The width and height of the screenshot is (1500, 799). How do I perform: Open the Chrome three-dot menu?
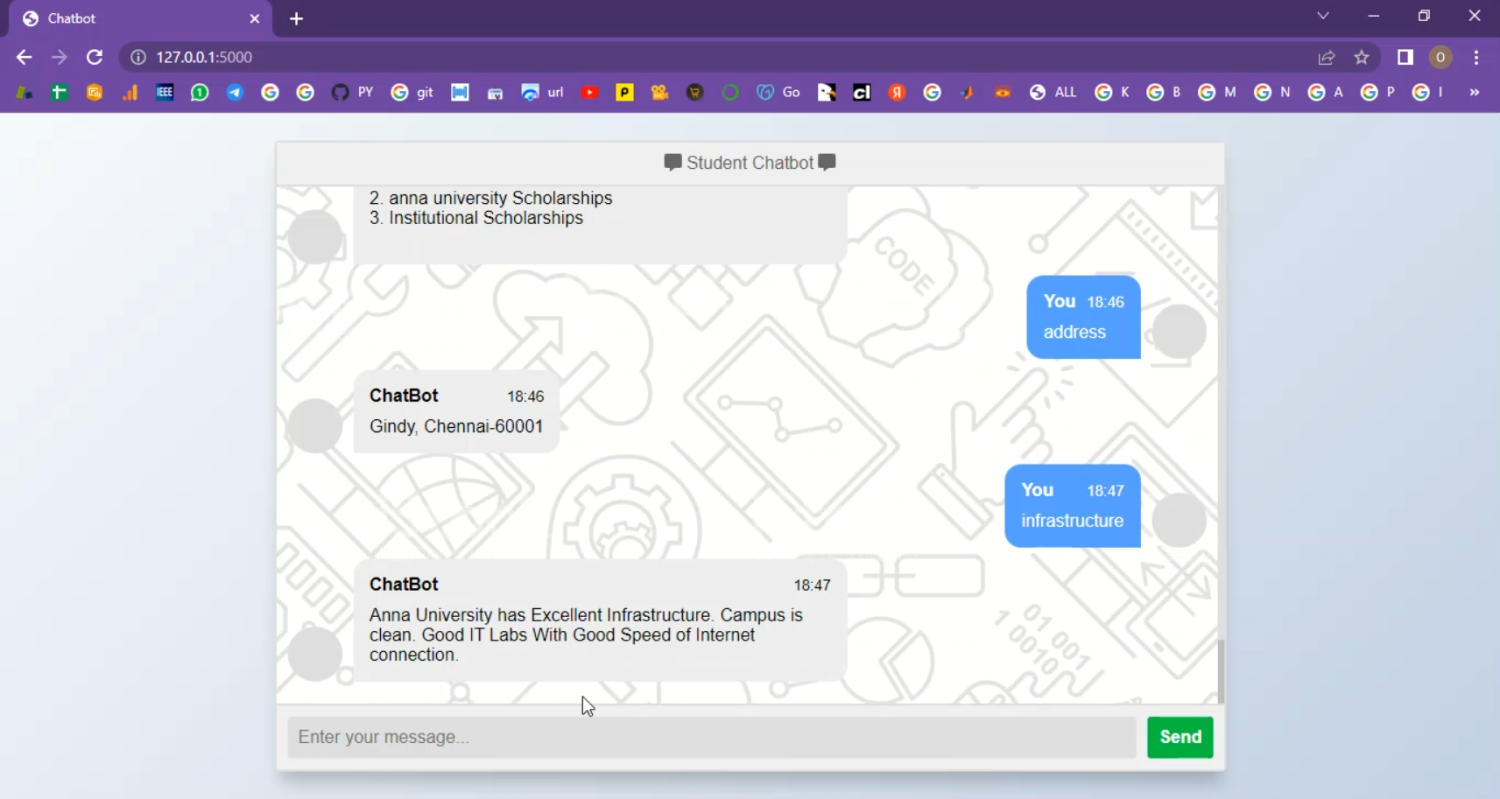[x=1476, y=57]
